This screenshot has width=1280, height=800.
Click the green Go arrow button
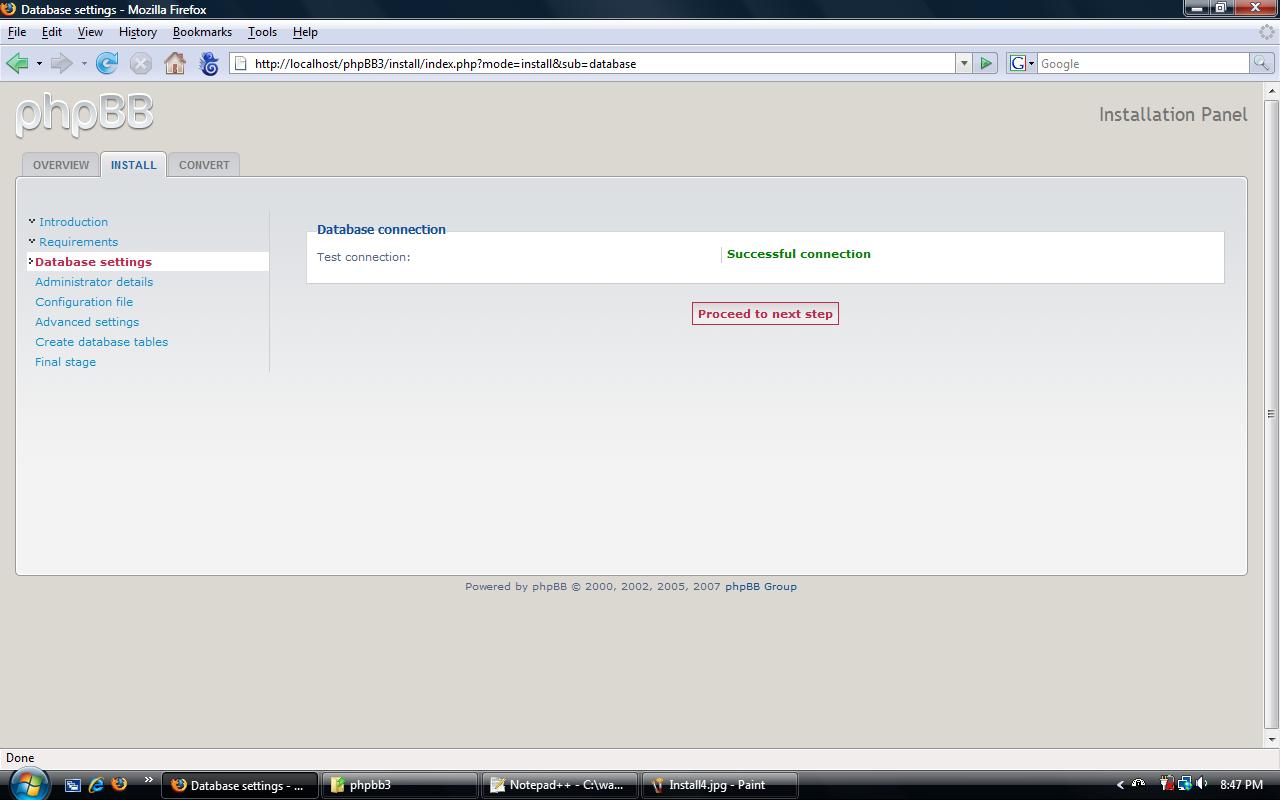(x=986, y=64)
